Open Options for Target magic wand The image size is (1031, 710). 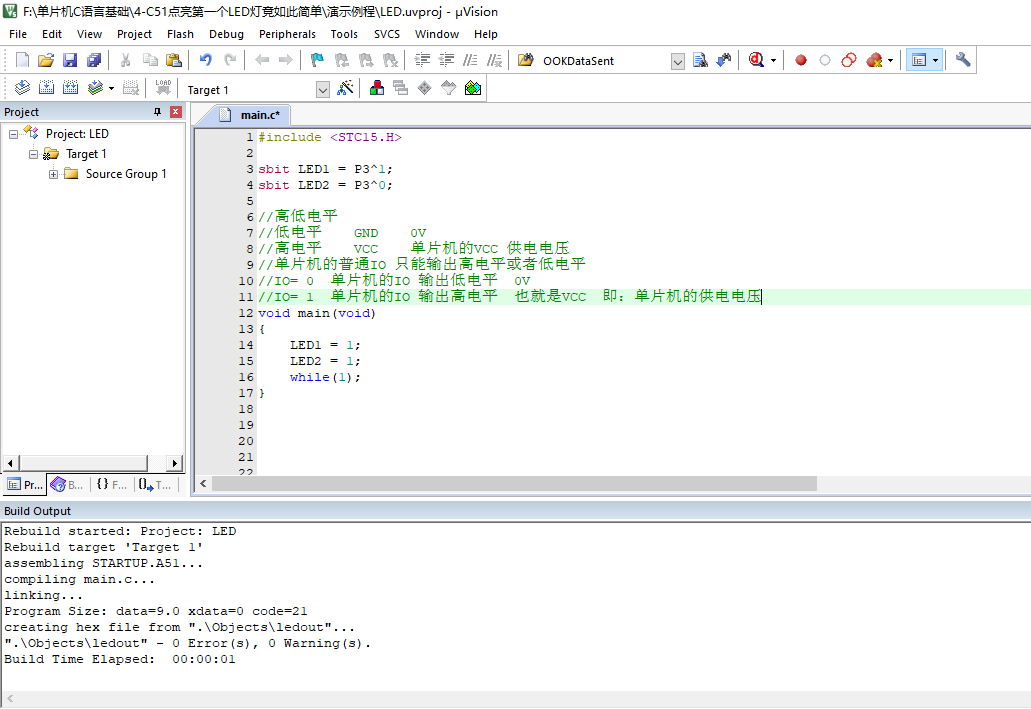coord(346,88)
